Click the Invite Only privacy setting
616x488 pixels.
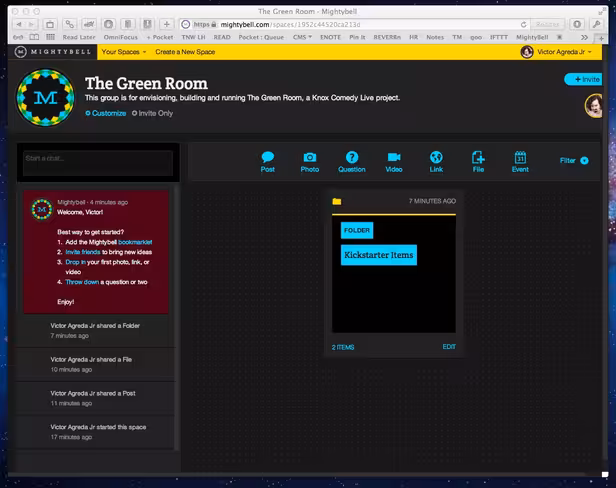152,113
